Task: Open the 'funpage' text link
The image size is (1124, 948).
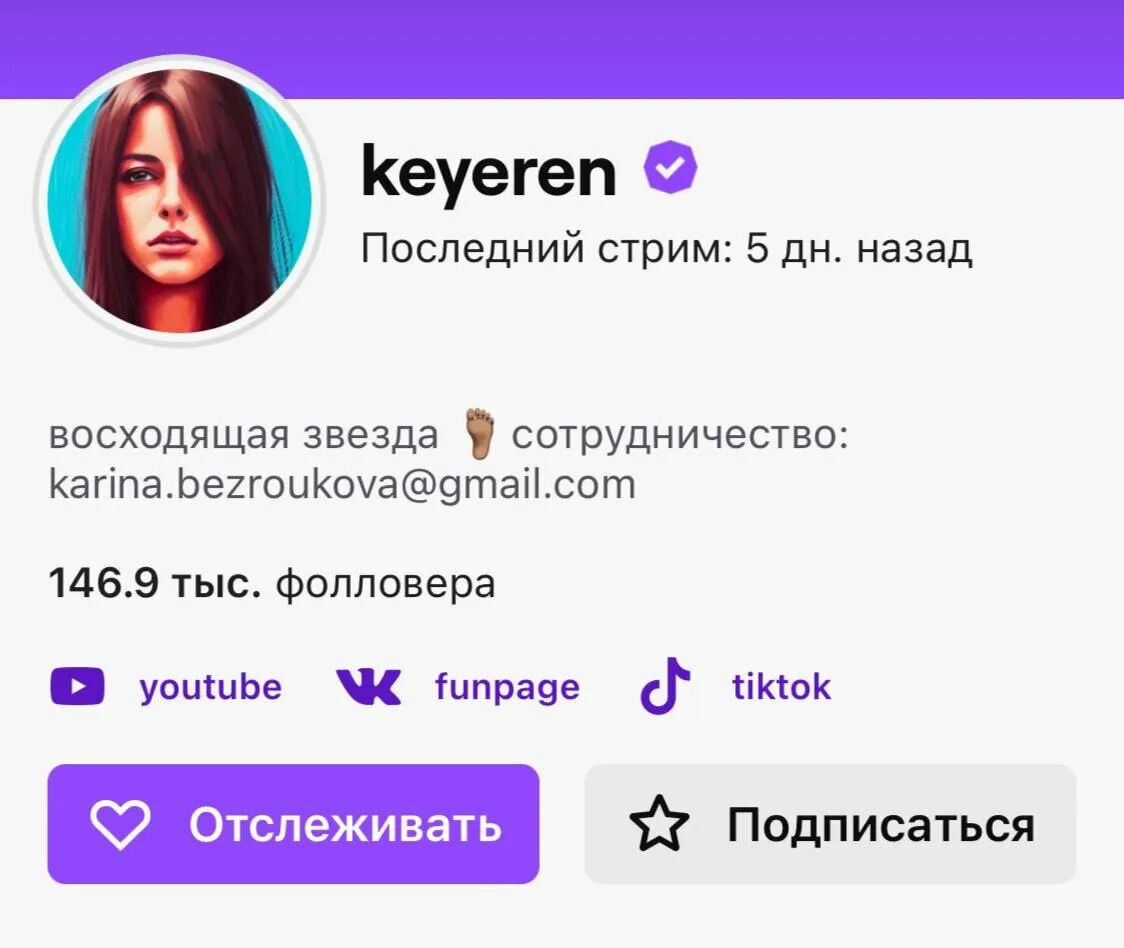Action: tap(508, 687)
